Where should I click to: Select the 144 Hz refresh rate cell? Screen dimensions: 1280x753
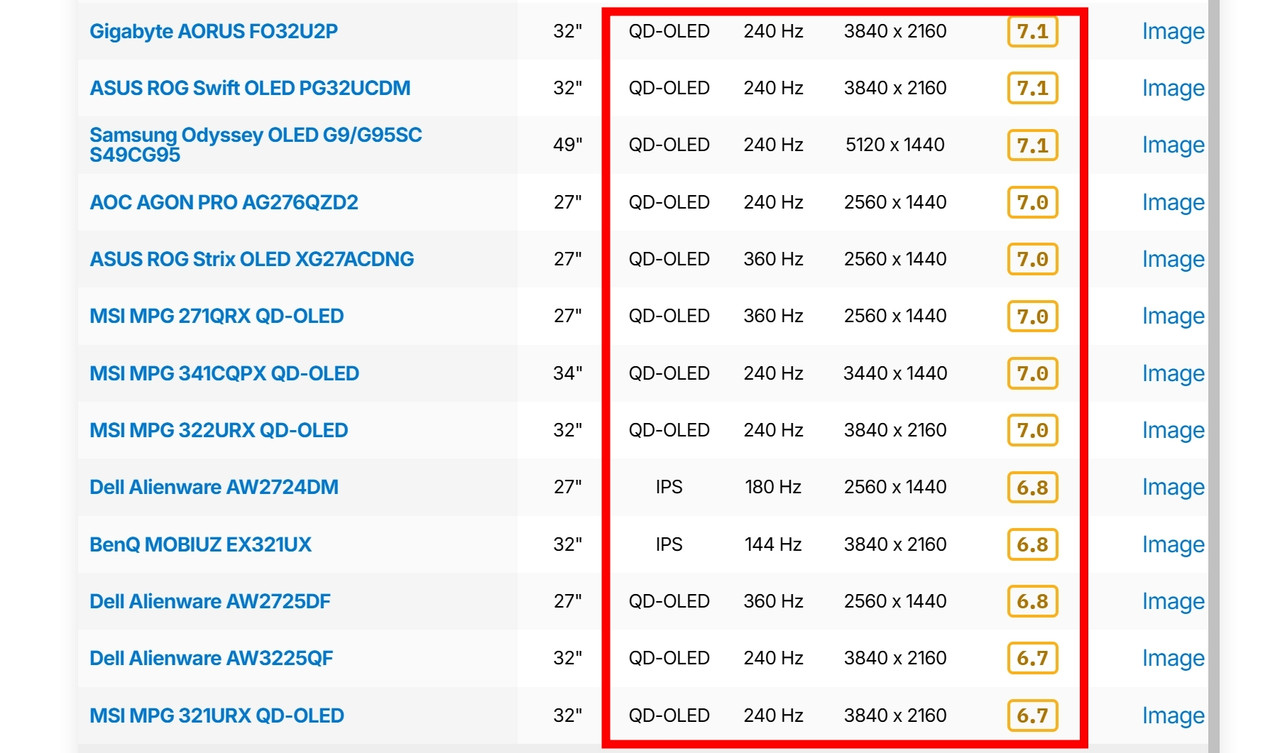(773, 544)
